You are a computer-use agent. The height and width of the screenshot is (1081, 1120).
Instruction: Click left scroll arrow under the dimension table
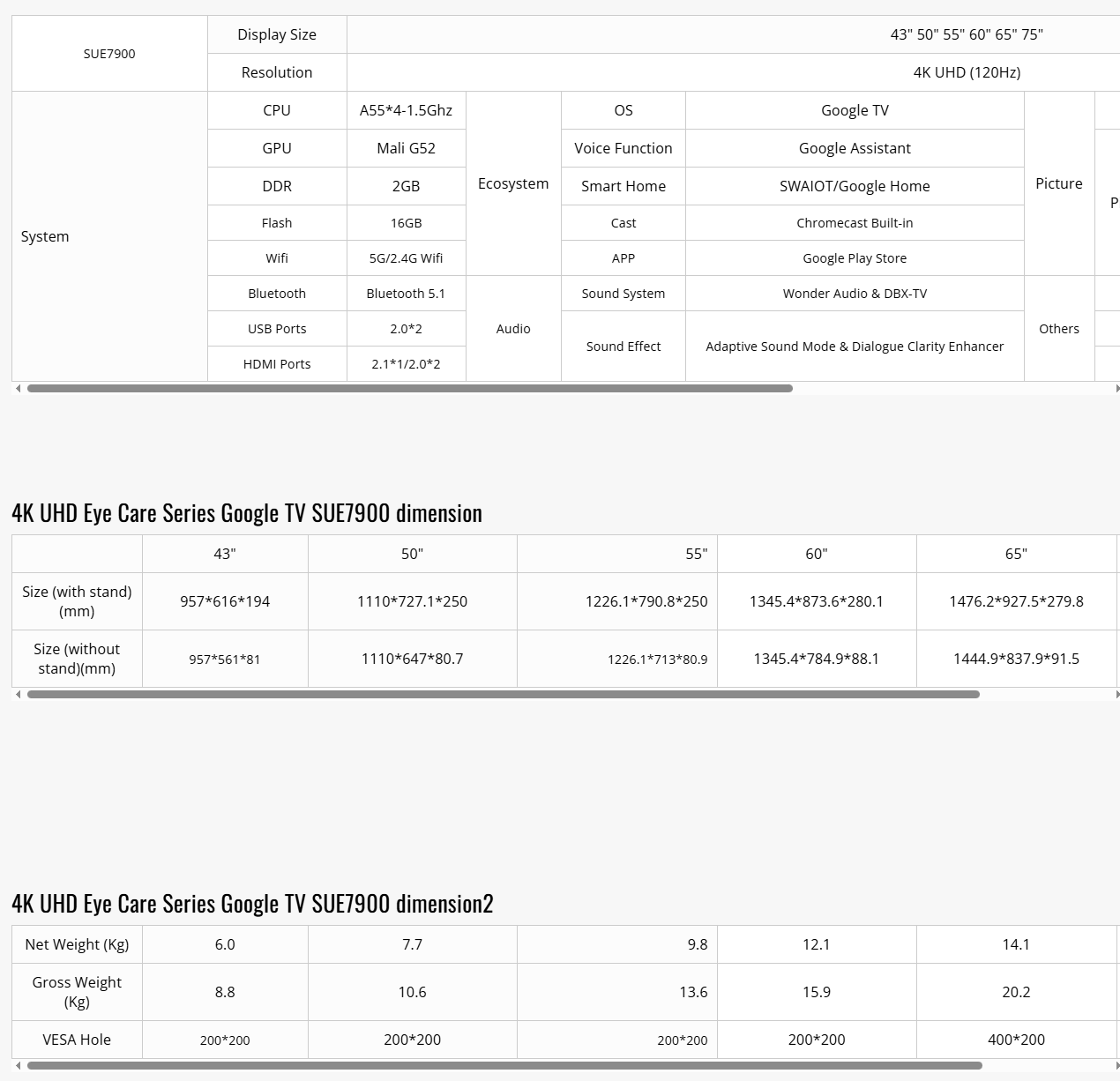18,695
